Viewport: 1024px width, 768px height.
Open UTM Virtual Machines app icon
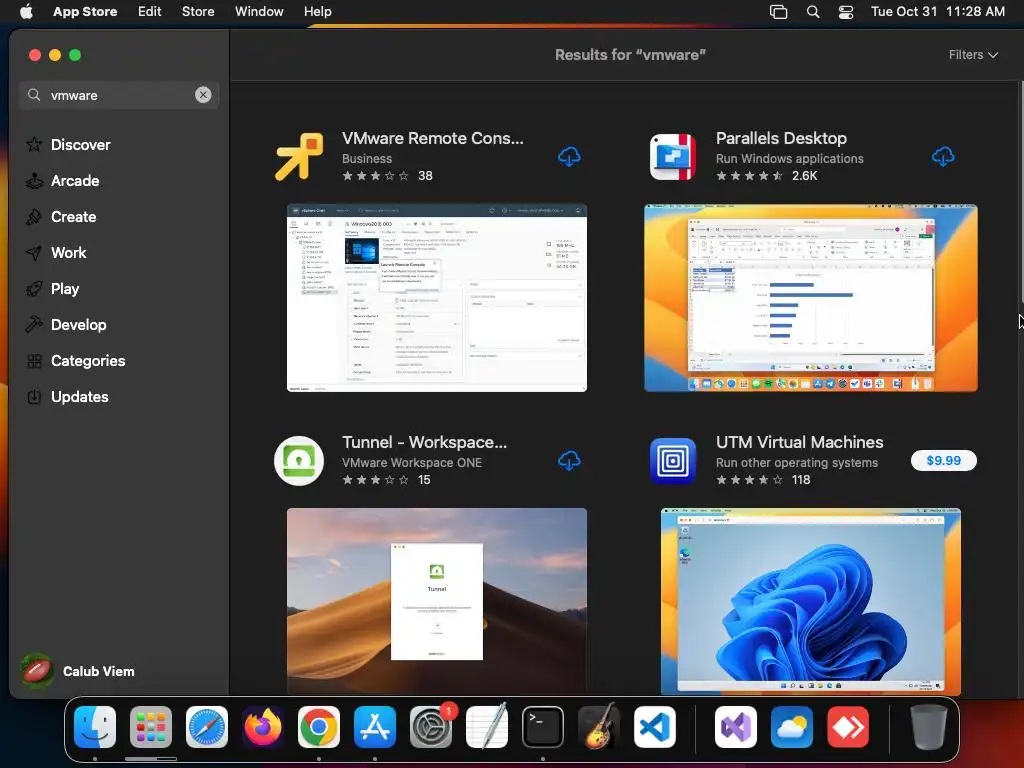click(x=673, y=461)
